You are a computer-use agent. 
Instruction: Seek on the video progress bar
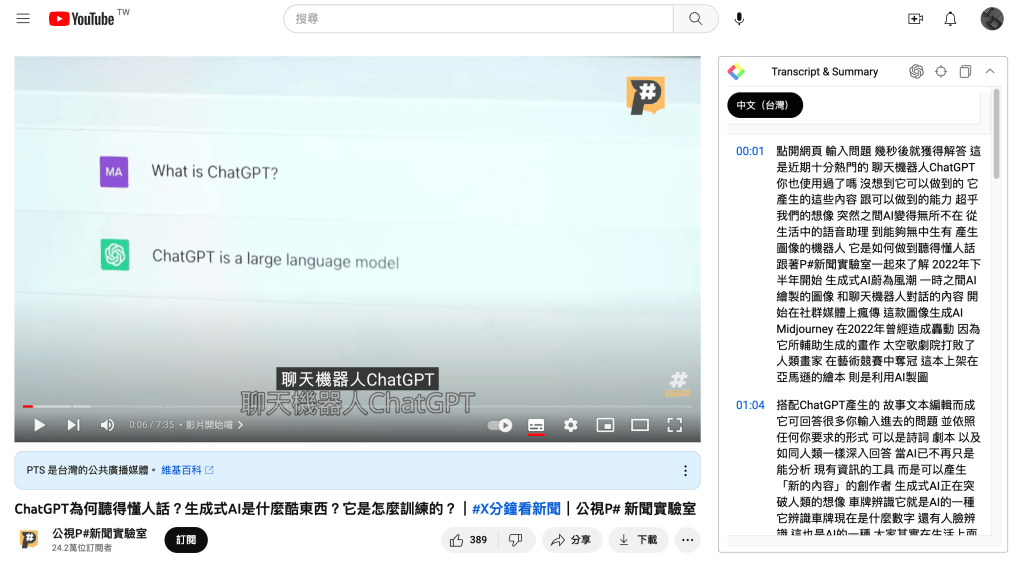357,406
